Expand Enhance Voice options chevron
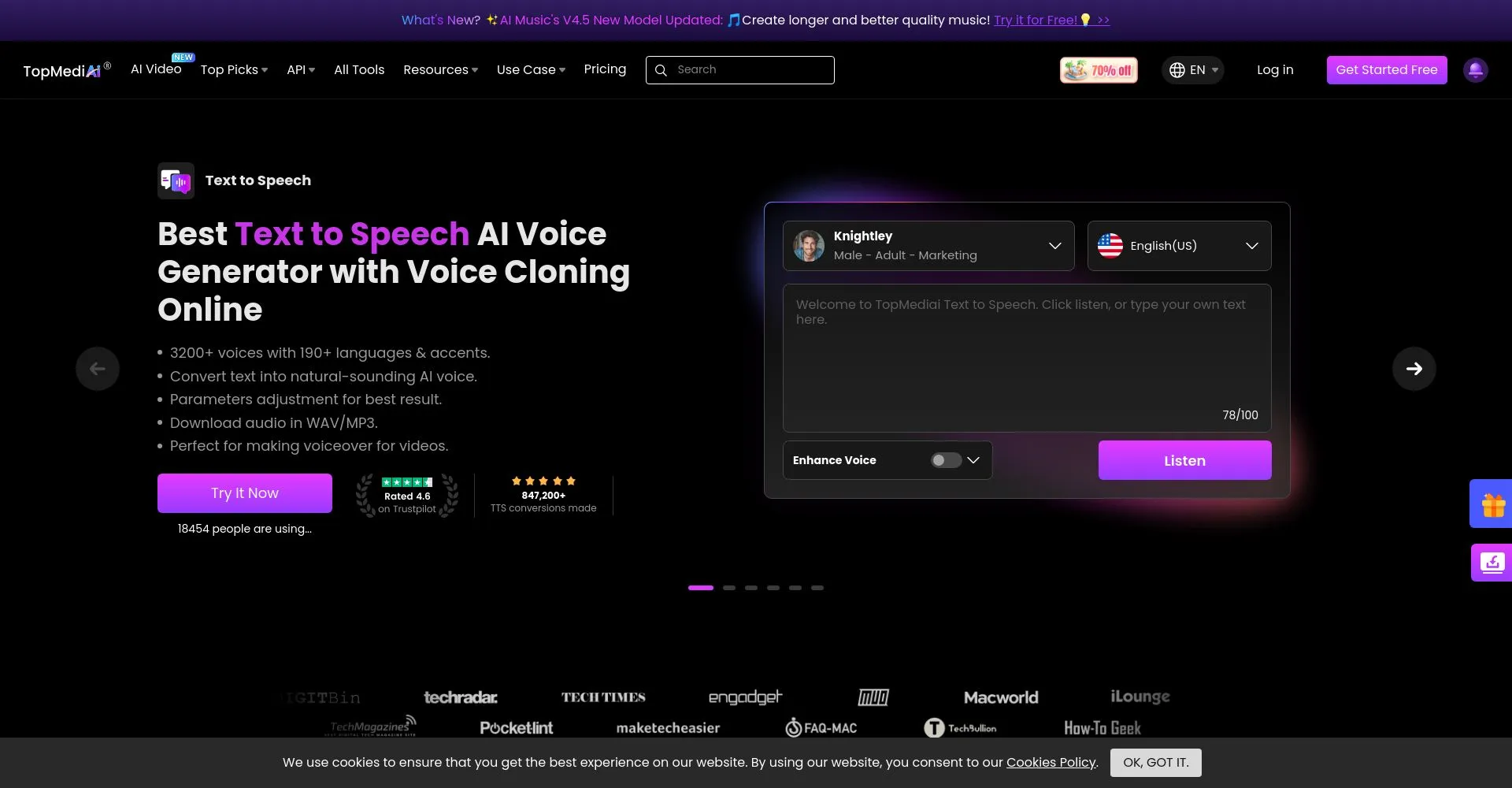The image size is (1512, 788). coord(973,460)
